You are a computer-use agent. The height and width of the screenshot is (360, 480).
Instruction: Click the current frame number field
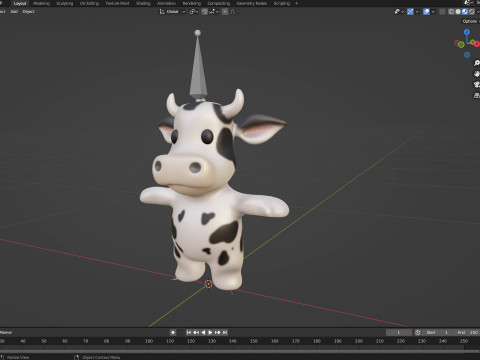click(x=399, y=332)
